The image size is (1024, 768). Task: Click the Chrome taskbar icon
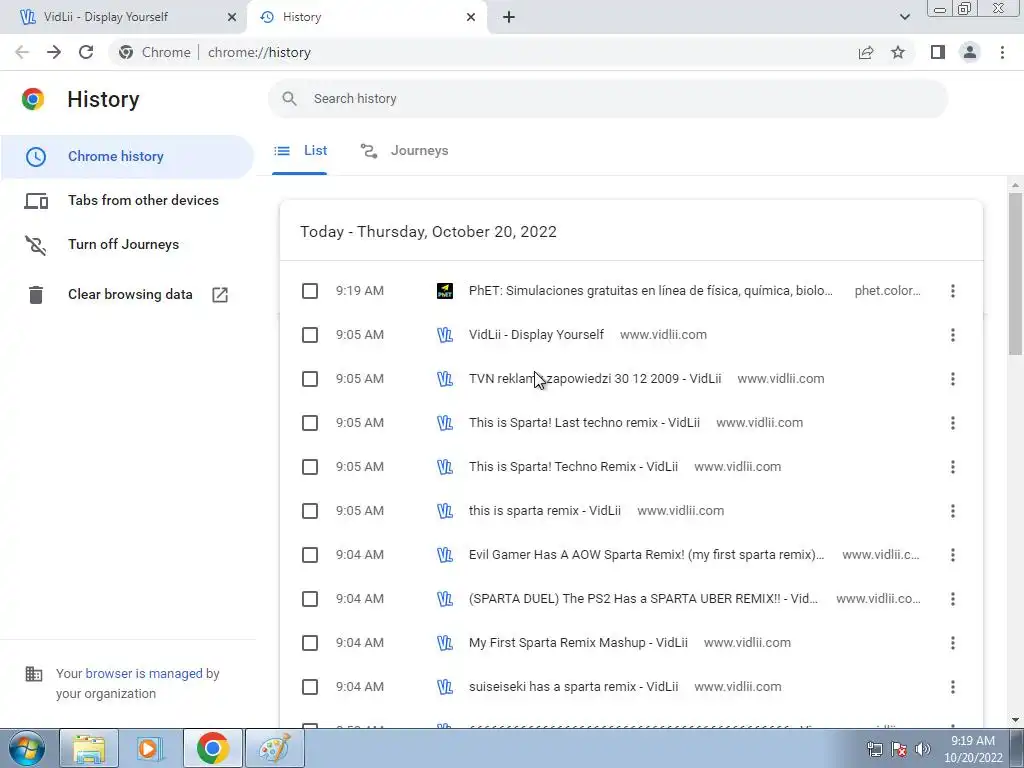[x=212, y=748]
